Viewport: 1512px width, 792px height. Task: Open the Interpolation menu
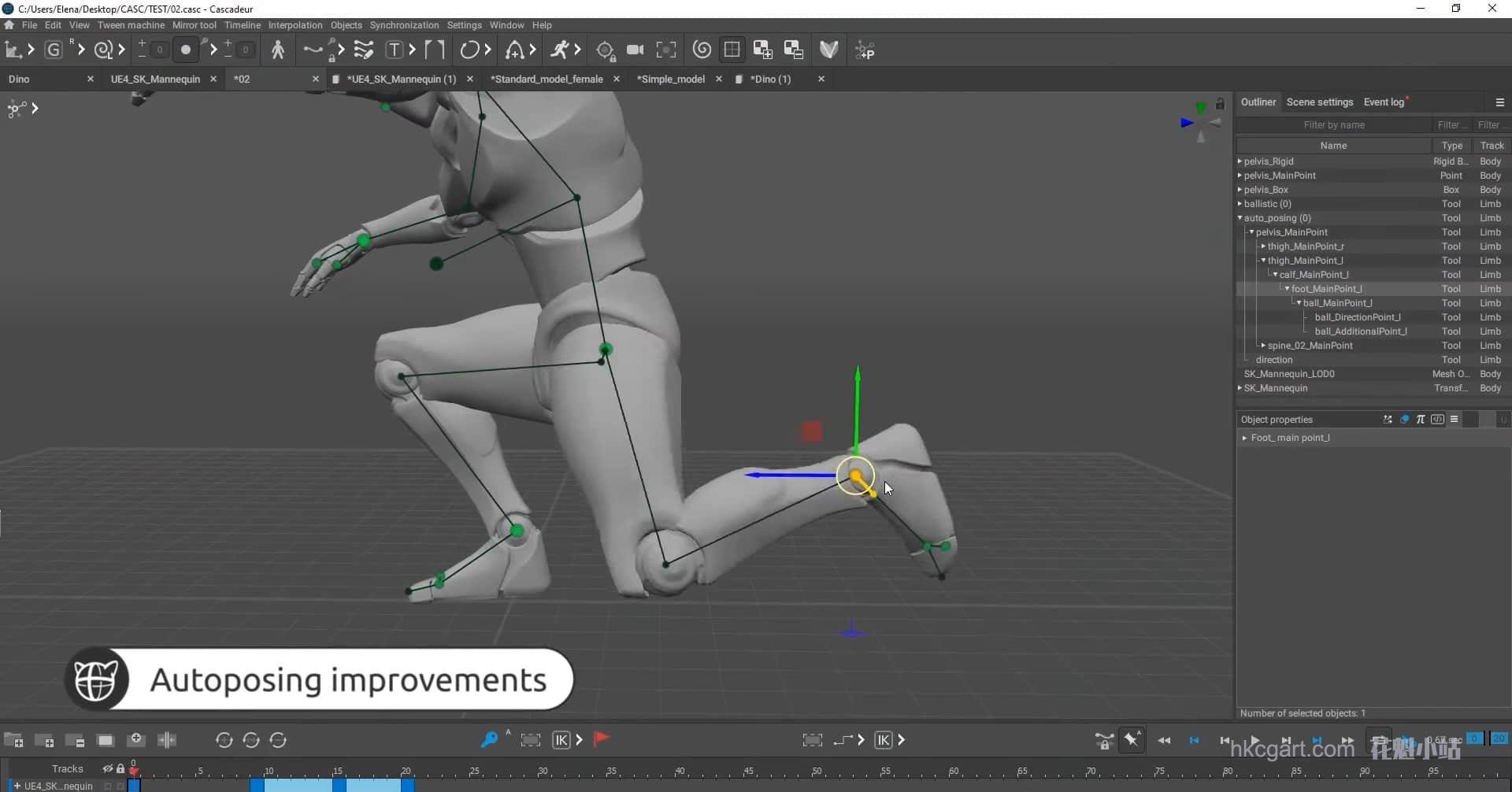pyautogui.click(x=295, y=25)
